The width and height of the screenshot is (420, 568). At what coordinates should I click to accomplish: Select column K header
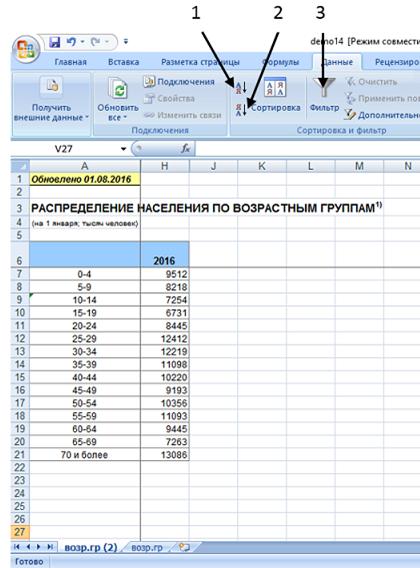(262, 166)
